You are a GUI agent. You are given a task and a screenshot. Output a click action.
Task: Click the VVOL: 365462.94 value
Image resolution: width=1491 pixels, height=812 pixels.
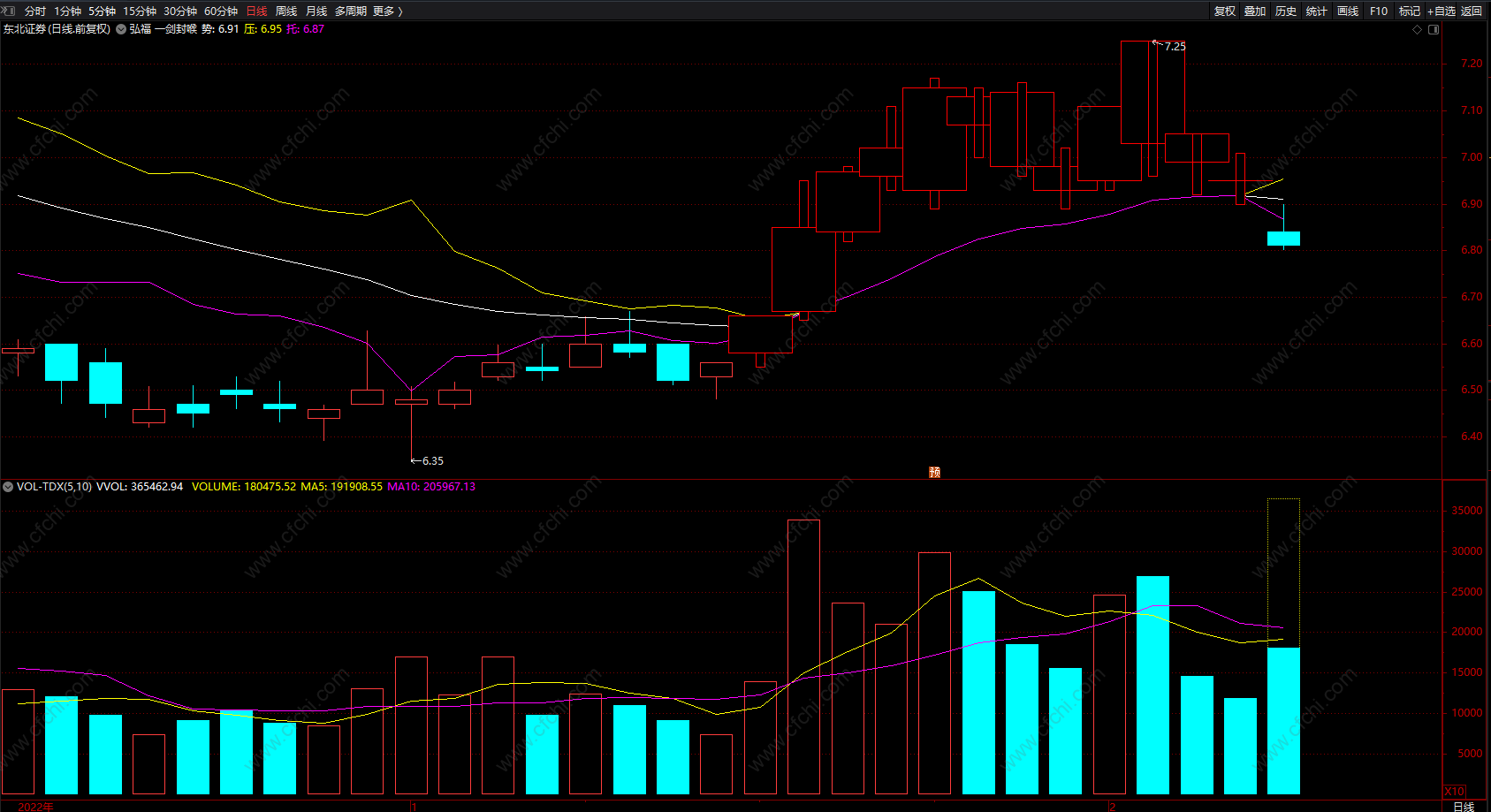click(x=140, y=487)
